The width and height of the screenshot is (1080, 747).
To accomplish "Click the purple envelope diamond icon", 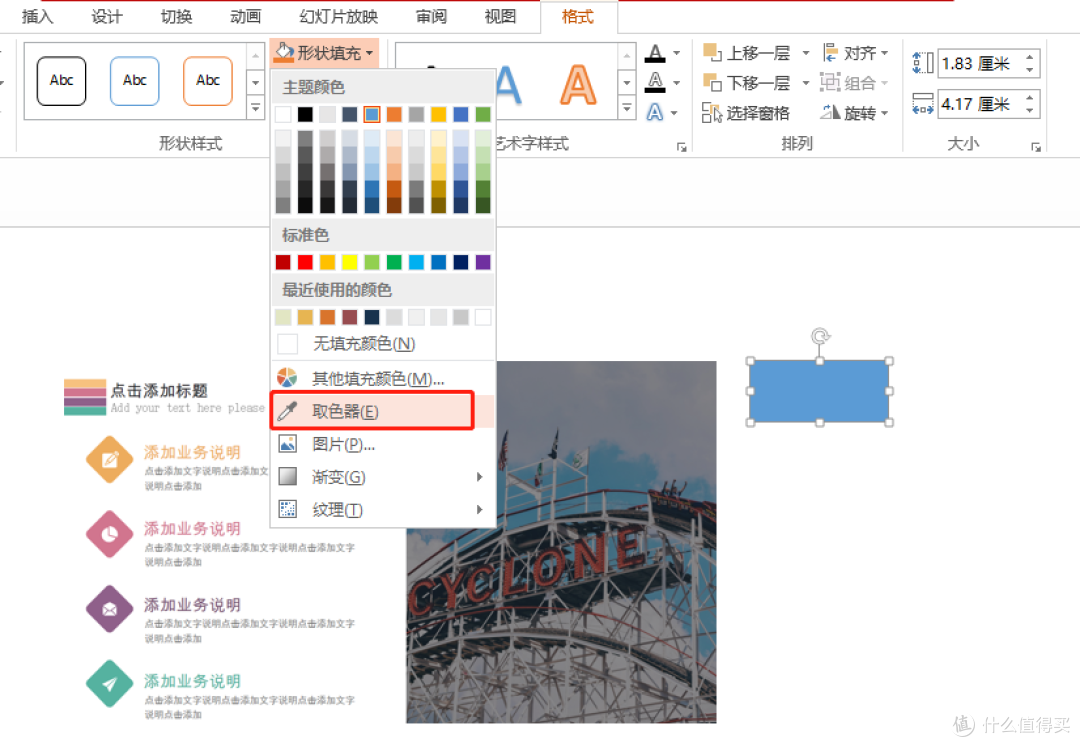I will pos(110,609).
